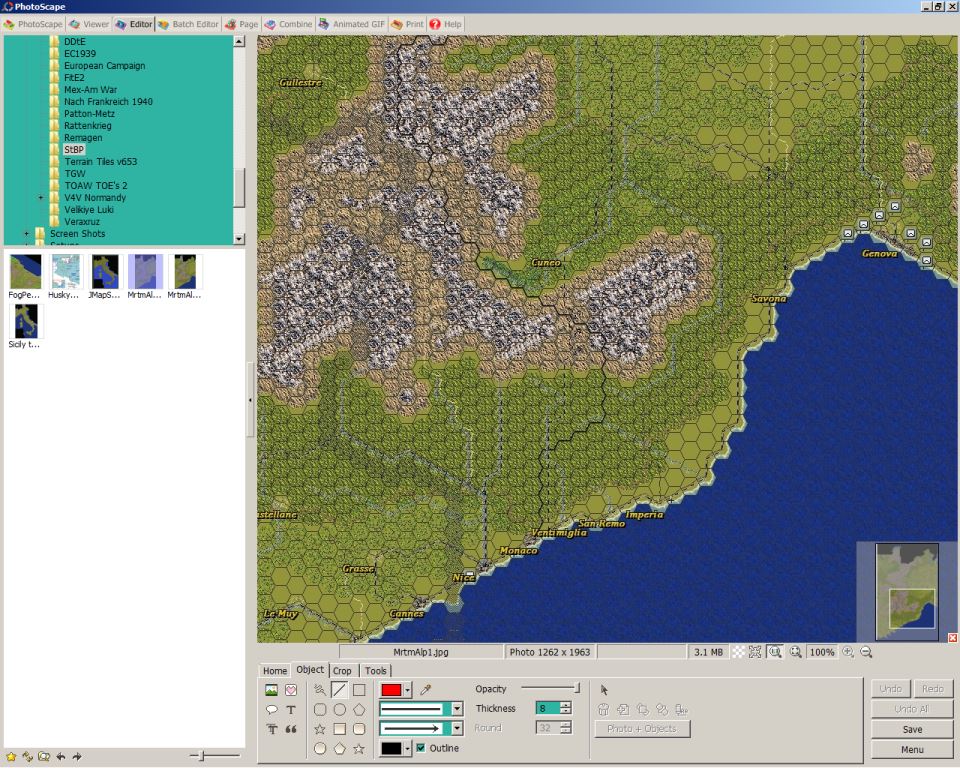The image size is (960, 768).
Task: Select the plain Text tool
Action: pyautogui.click(x=291, y=709)
